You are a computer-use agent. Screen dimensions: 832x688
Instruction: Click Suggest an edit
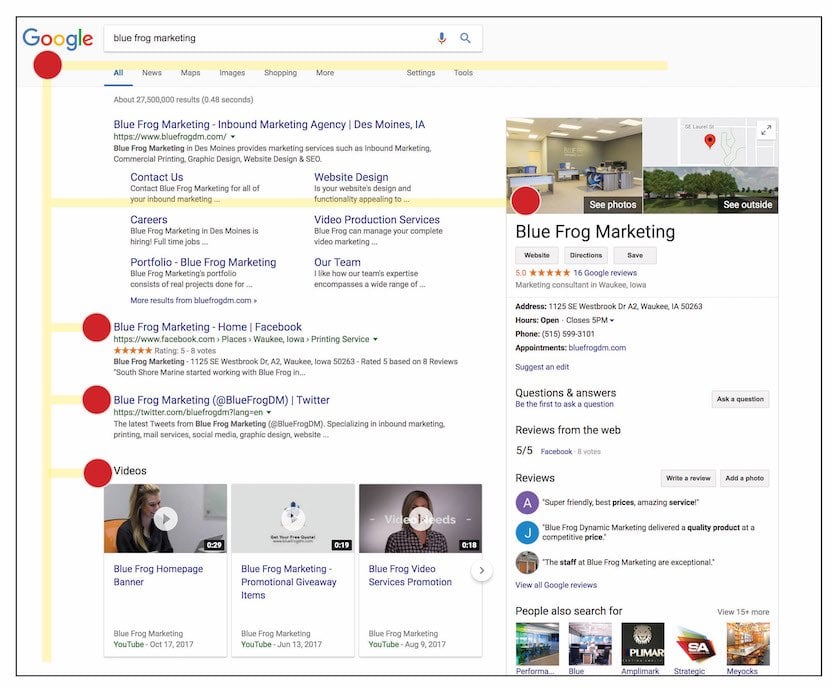[x=542, y=367]
